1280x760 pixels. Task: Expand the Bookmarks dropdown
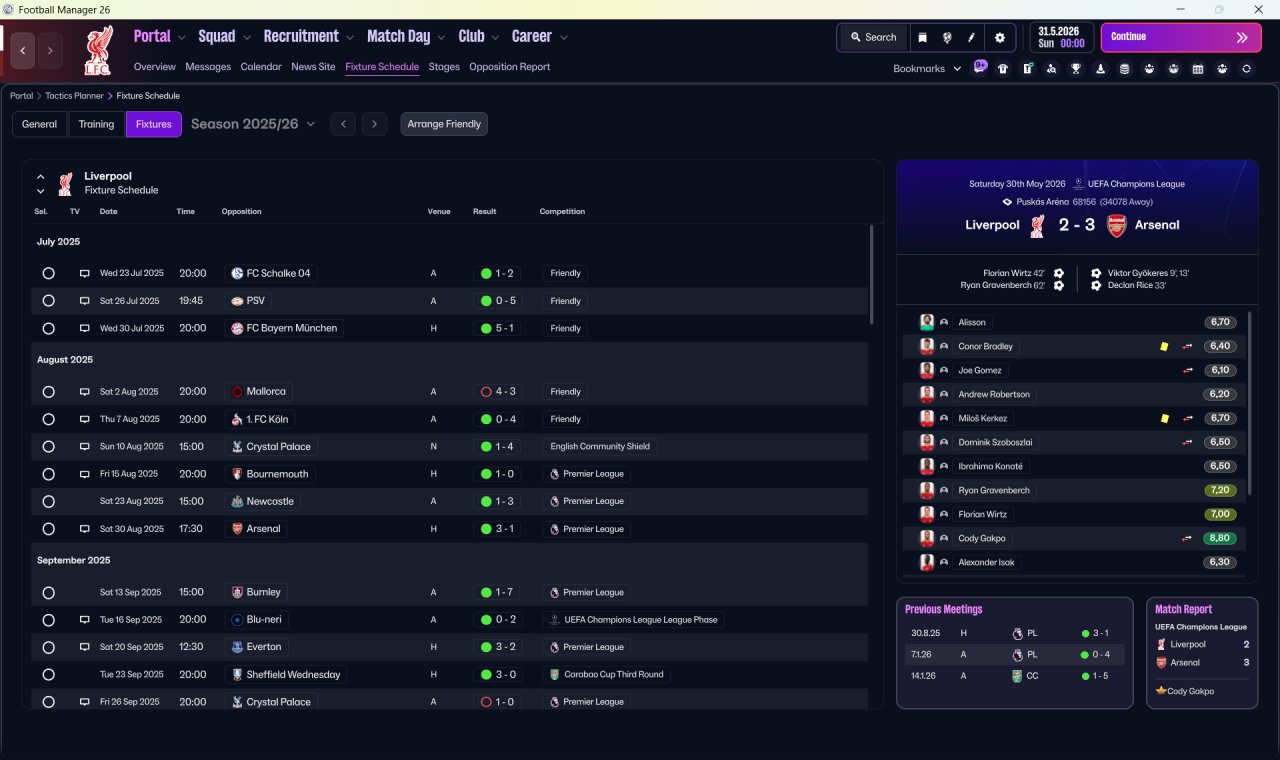coord(927,69)
